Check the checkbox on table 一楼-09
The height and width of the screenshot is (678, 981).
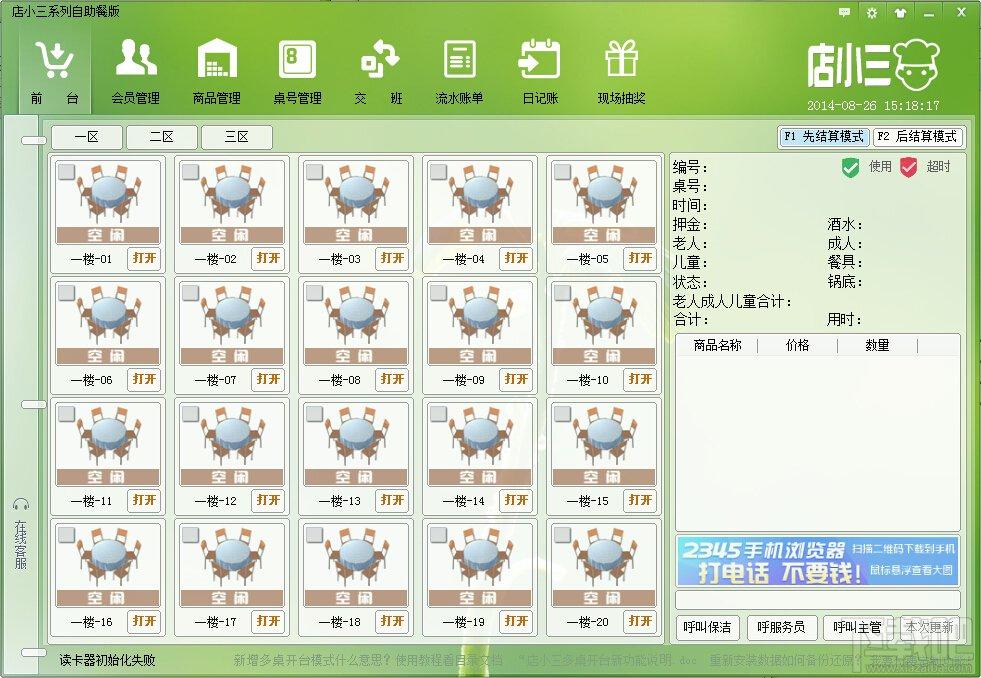click(439, 293)
